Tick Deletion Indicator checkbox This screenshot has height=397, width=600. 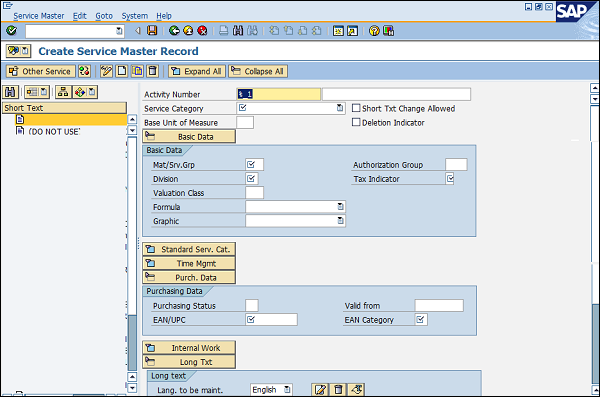pos(356,122)
